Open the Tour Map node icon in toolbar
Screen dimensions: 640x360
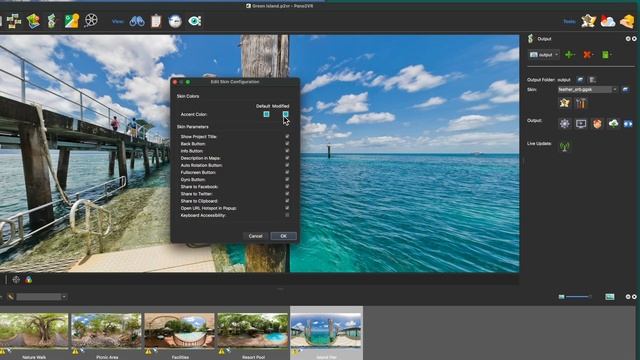point(14,21)
